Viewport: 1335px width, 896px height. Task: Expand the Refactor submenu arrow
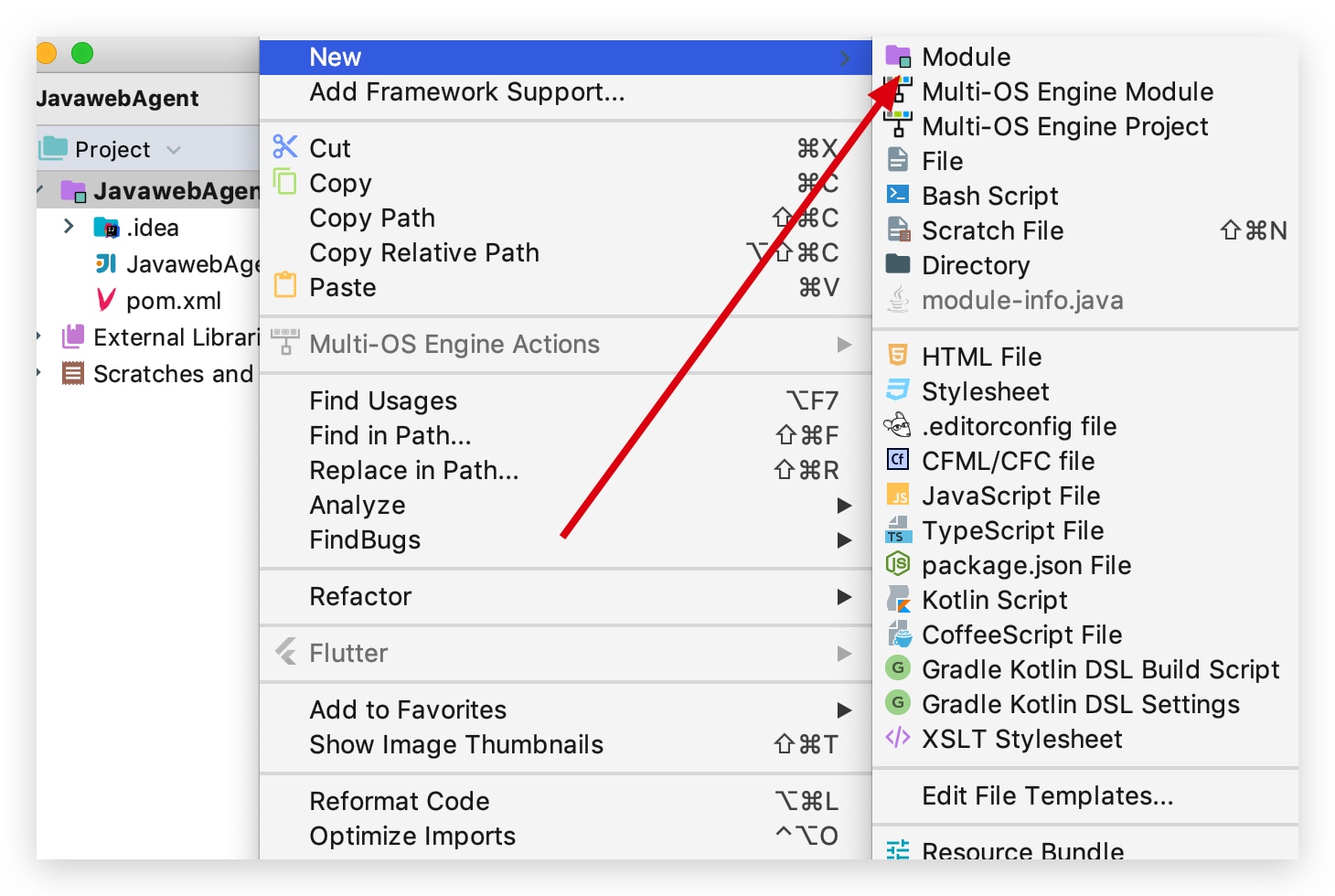click(x=844, y=597)
